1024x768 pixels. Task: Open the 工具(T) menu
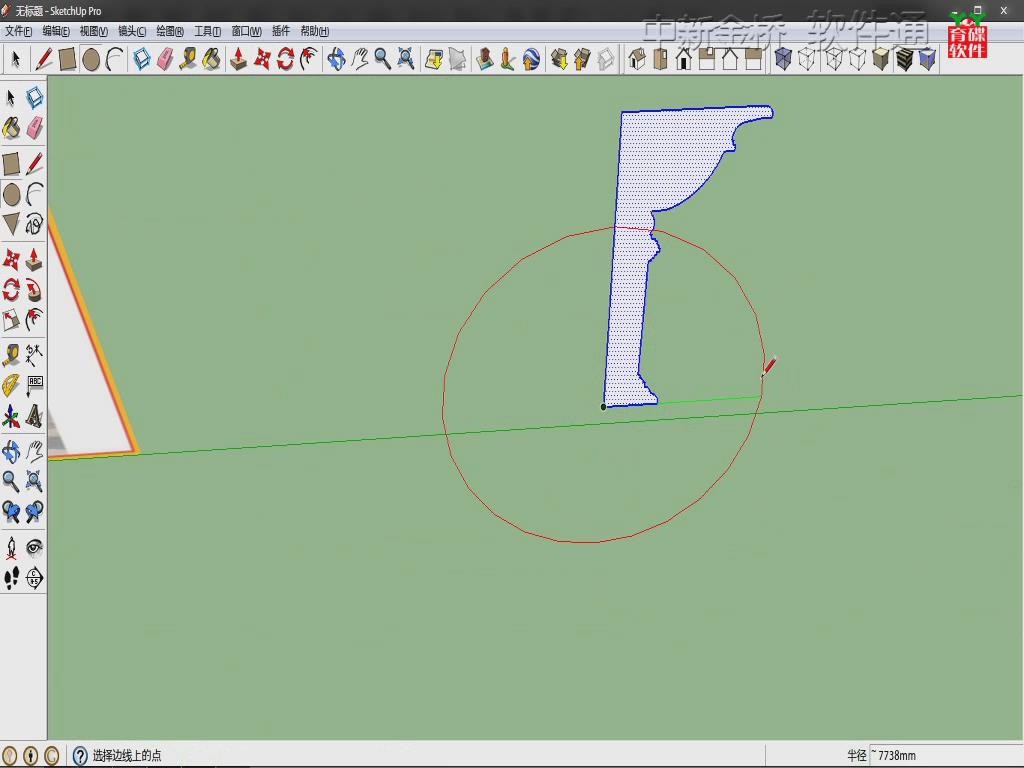pyautogui.click(x=208, y=31)
